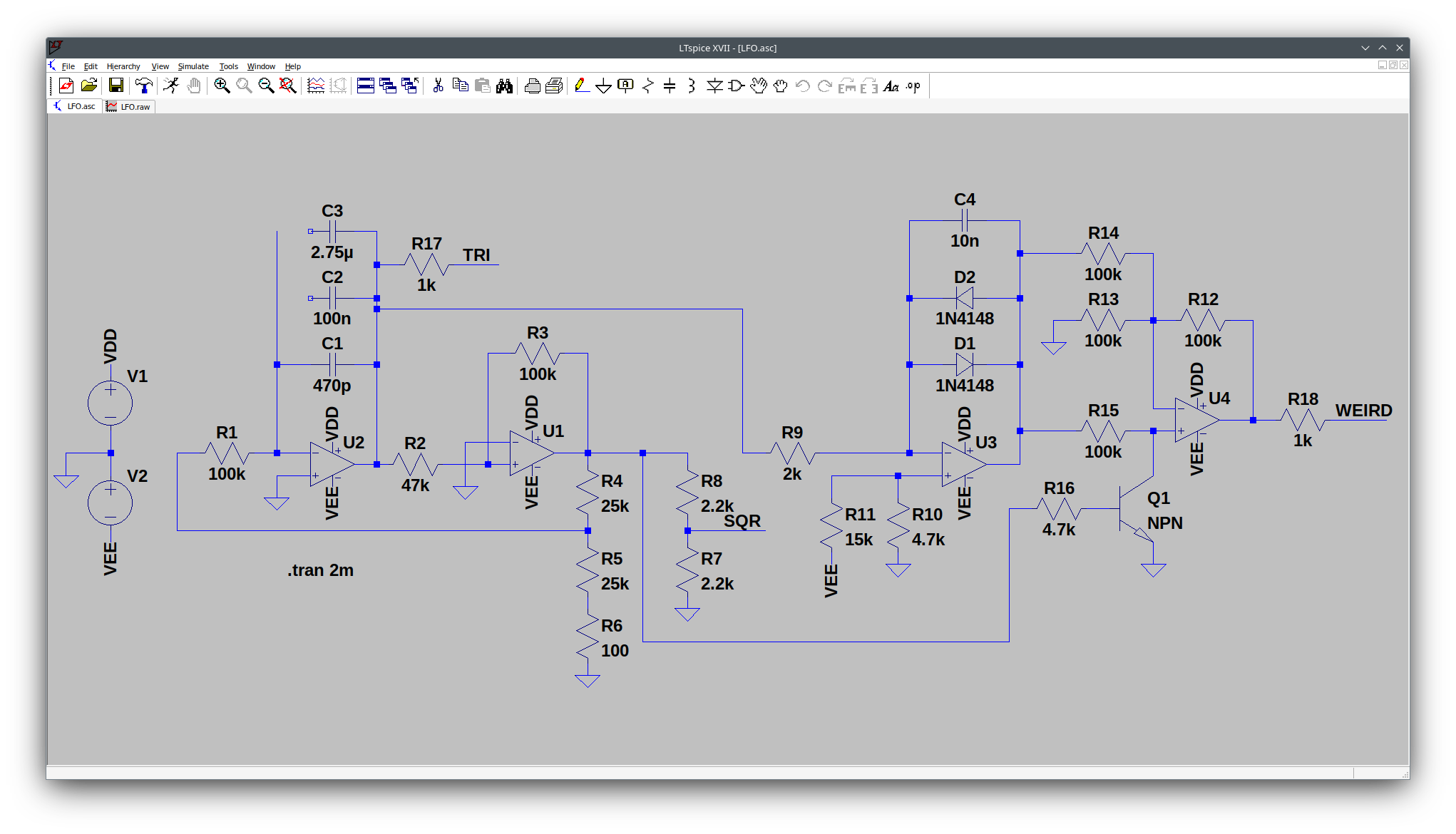Image resolution: width=1456 pixels, height=834 pixels.
Task: Select the U4 op-amp symbol
Action: click(1197, 420)
